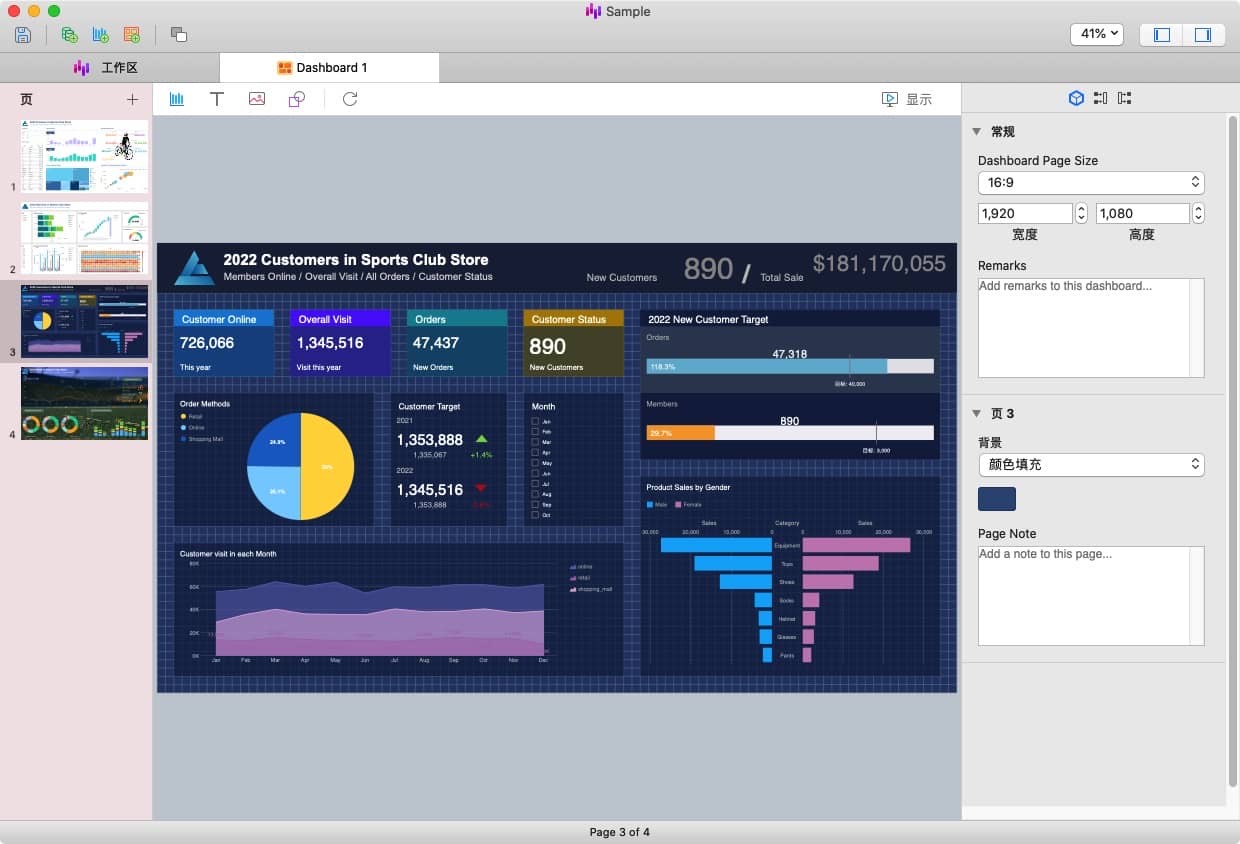
Task: Open the 41% zoom level dropdown
Action: (x=1096, y=34)
